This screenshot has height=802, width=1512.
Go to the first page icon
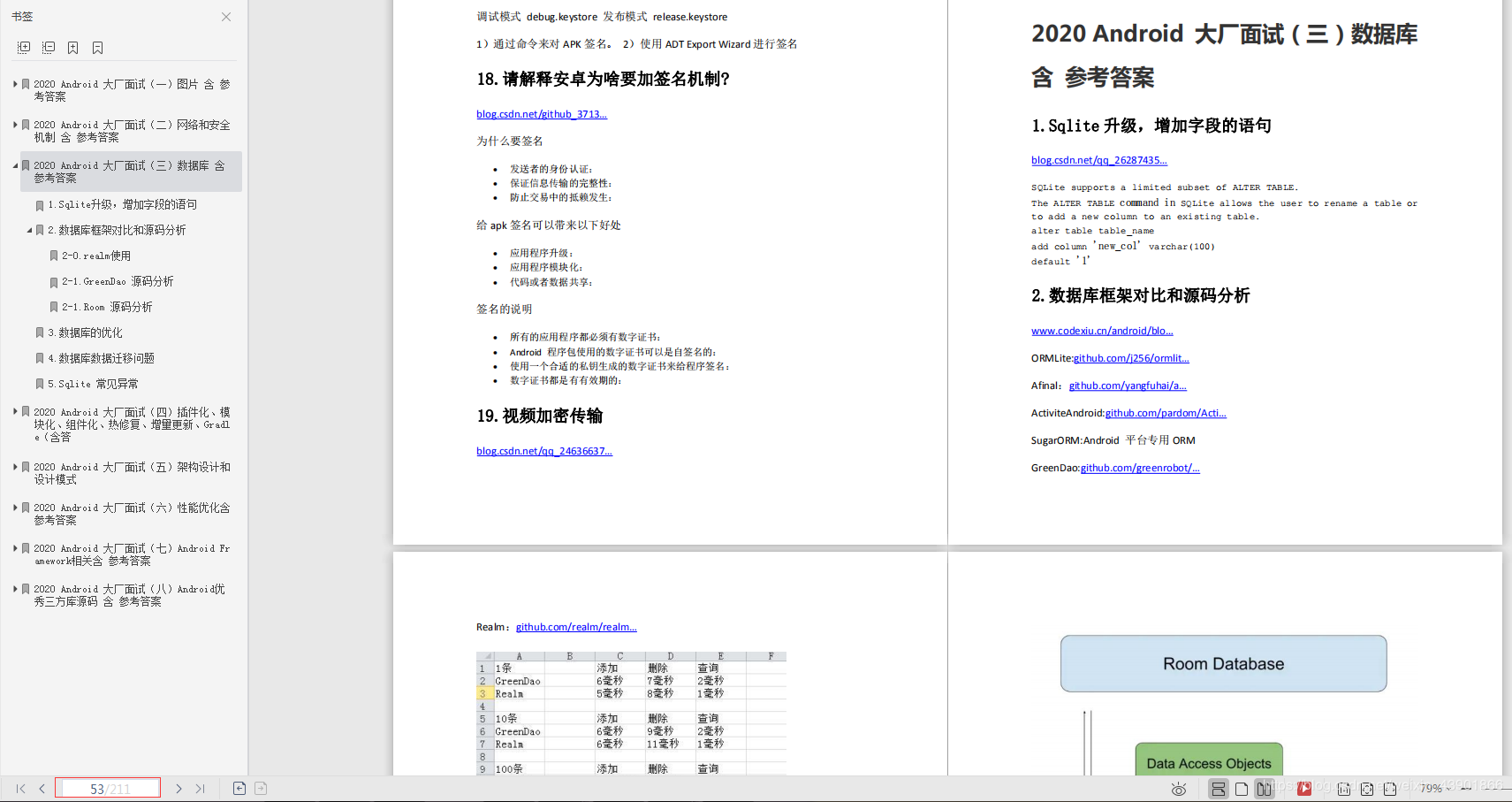(x=20, y=789)
